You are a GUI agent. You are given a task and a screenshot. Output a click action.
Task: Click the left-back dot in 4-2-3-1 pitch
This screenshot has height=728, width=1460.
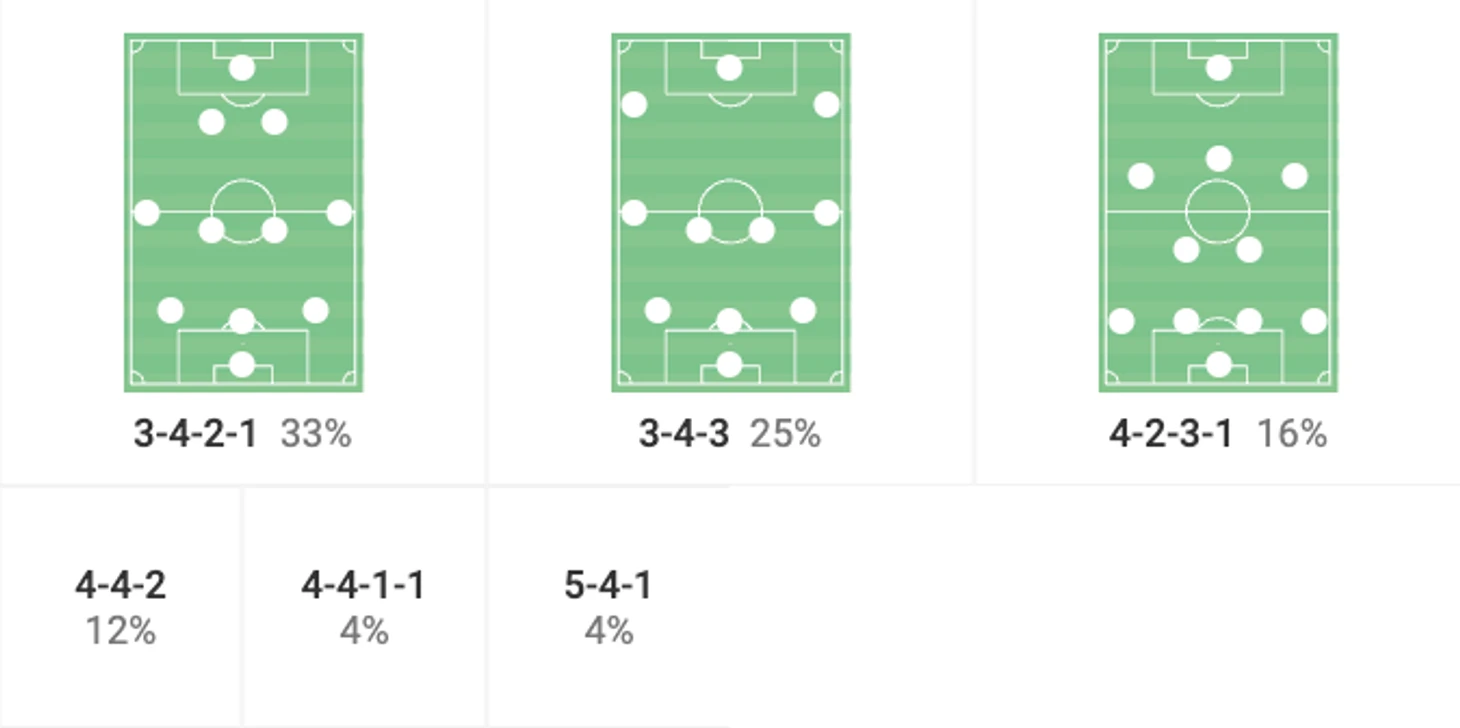click(1122, 321)
